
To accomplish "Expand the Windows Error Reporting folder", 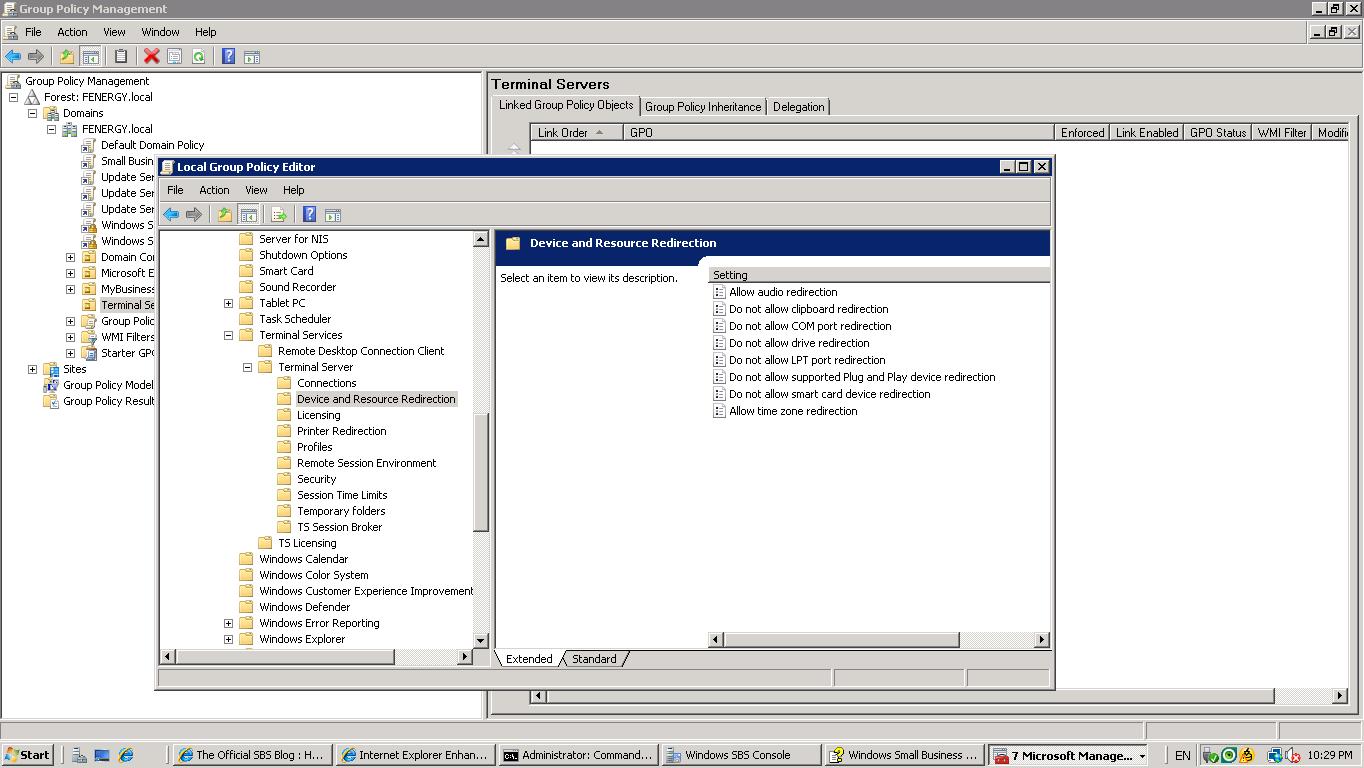I will (x=229, y=623).
